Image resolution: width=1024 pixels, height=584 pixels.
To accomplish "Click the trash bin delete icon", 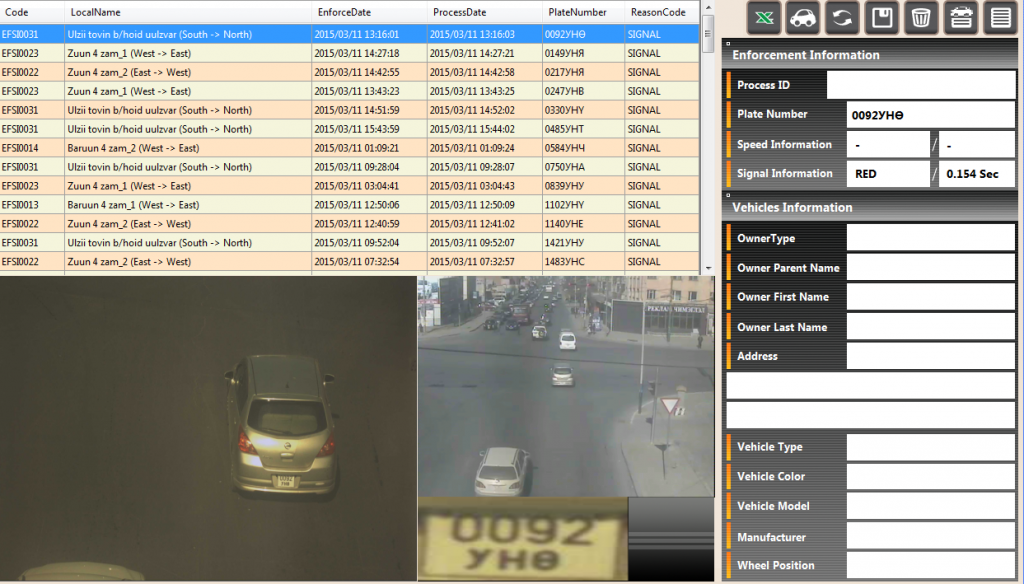I will (920, 18).
